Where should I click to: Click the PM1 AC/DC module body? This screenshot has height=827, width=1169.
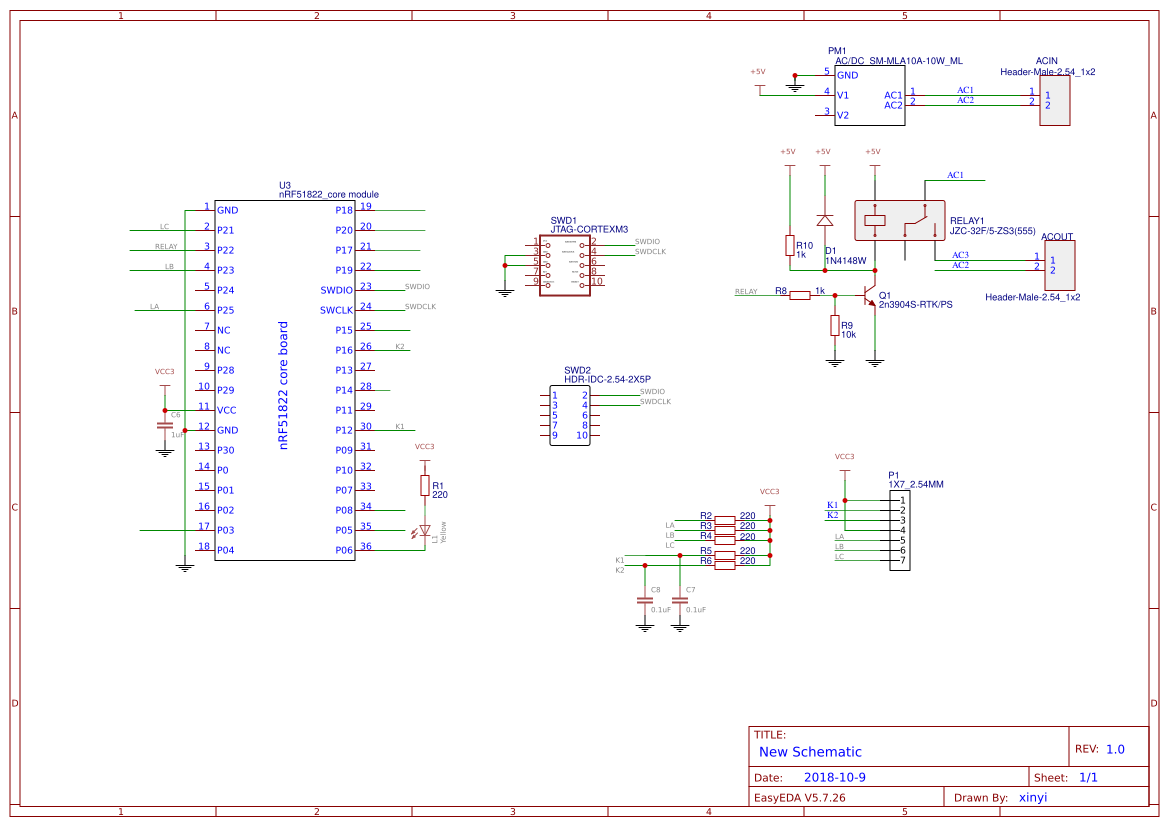pos(869,95)
